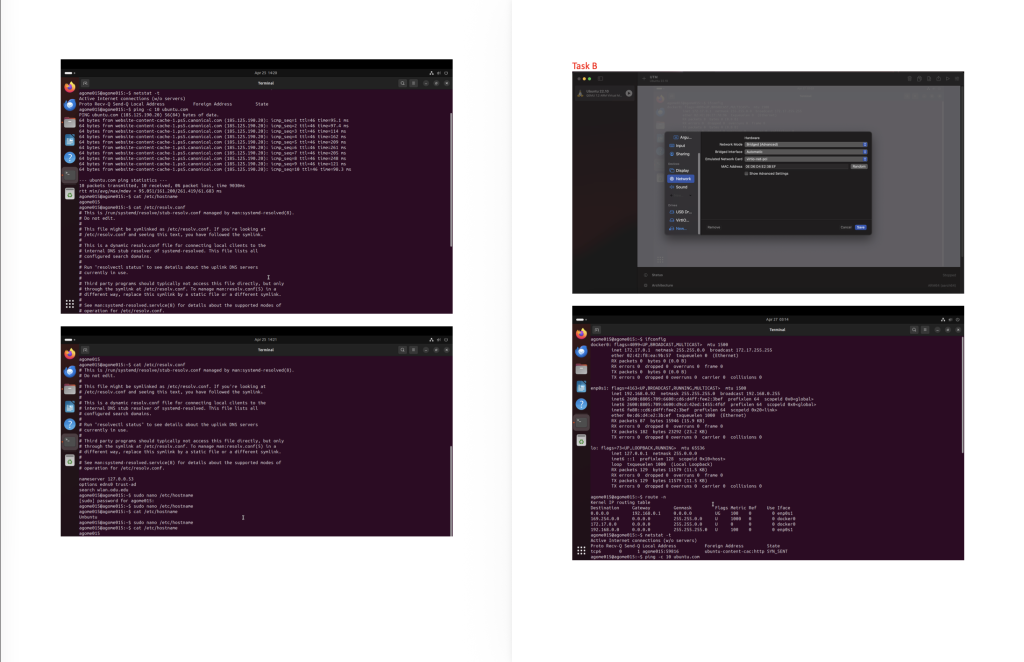Click the Thunderbird icon in bottom-right screenshot dock
Viewport: 1024px width, 662px height.
click(x=581, y=352)
